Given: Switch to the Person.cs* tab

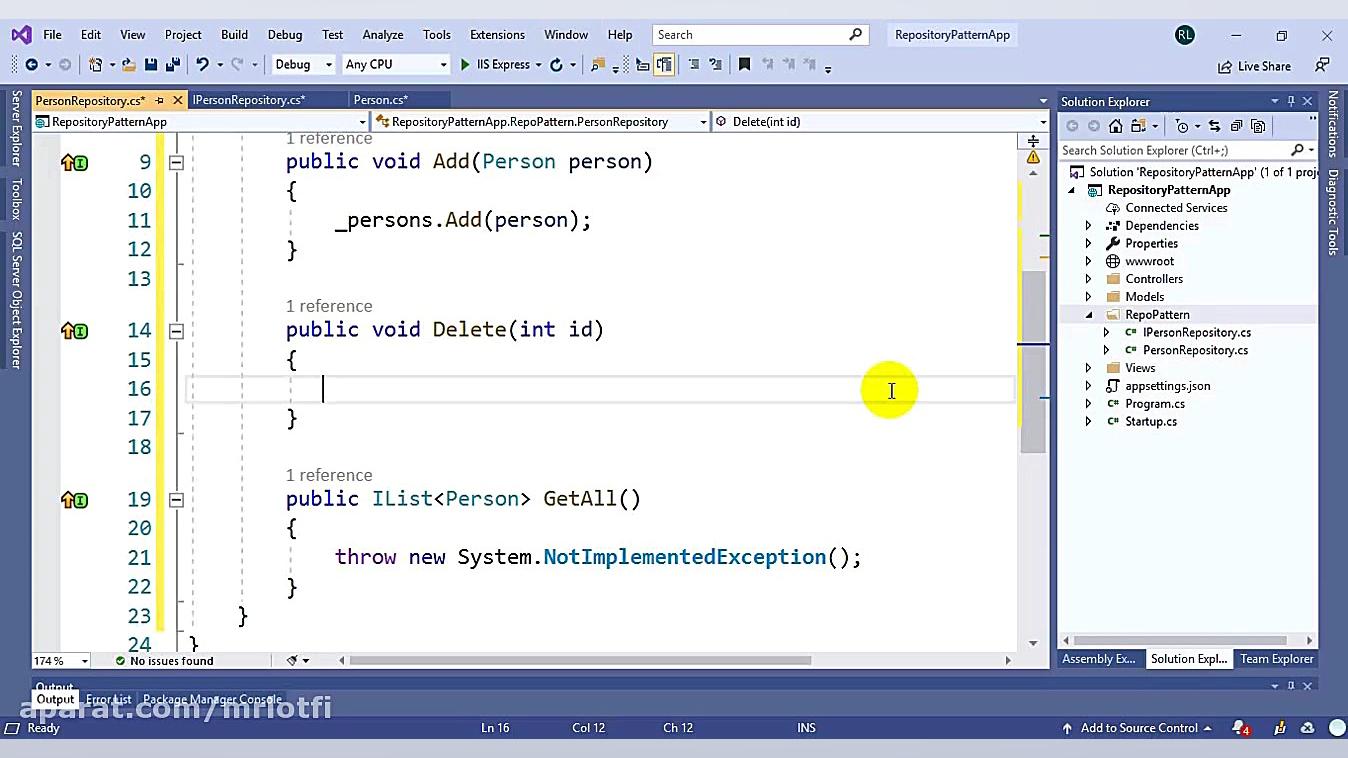Looking at the screenshot, I should click(x=381, y=100).
